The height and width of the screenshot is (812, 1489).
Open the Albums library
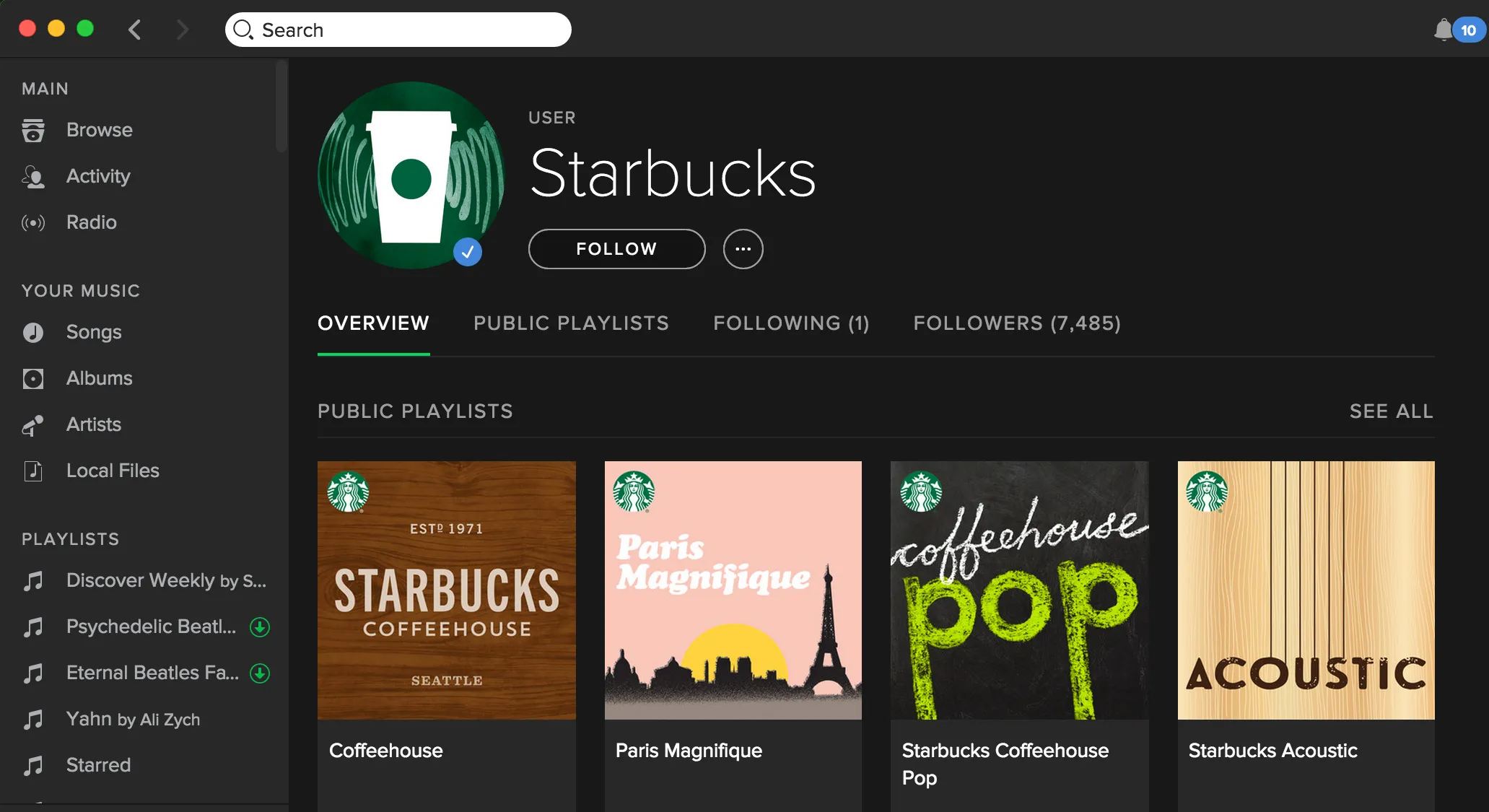pyautogui.click(x=99, y=378)
